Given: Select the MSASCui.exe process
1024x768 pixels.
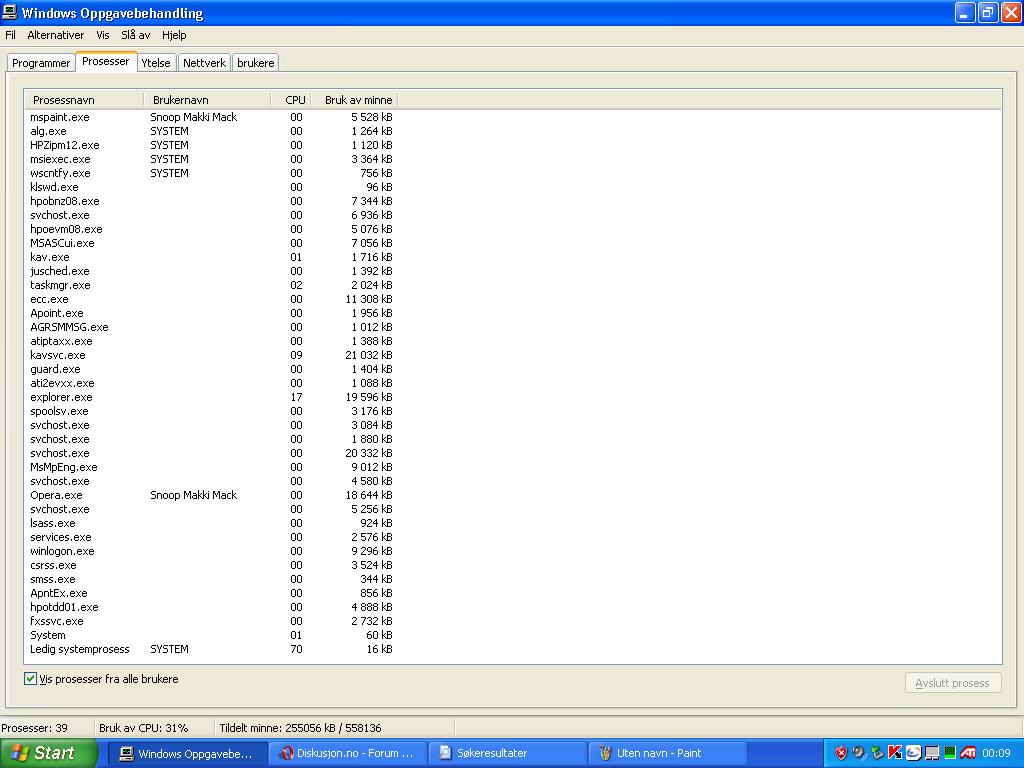Looking at the screenshot, I should tap(211, 243).
